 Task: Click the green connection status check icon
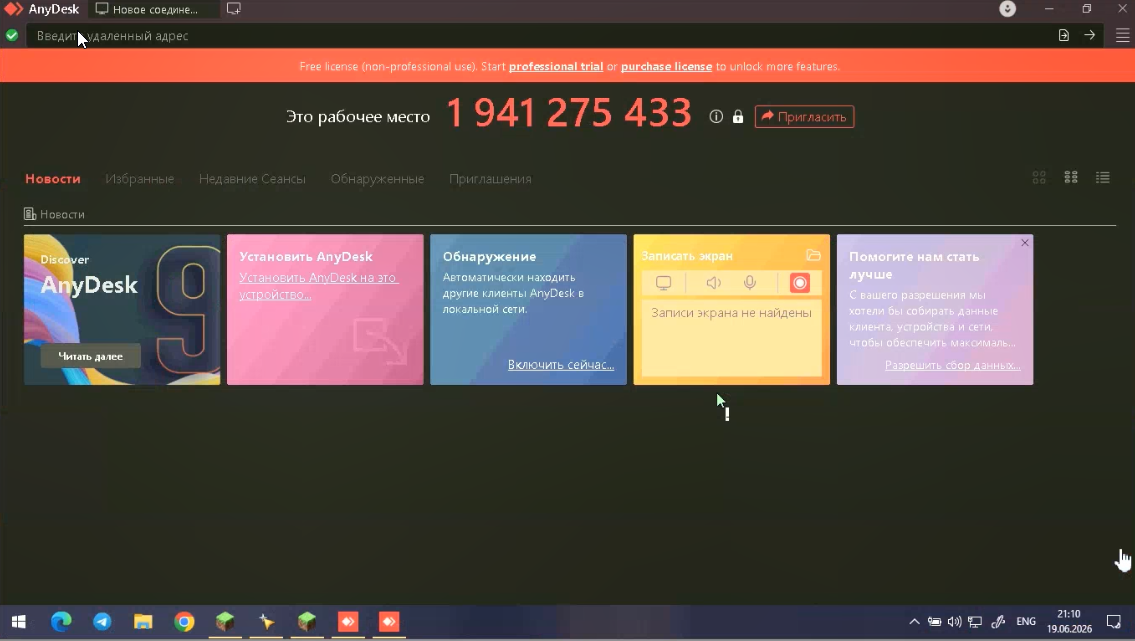(x=12, y=35)
